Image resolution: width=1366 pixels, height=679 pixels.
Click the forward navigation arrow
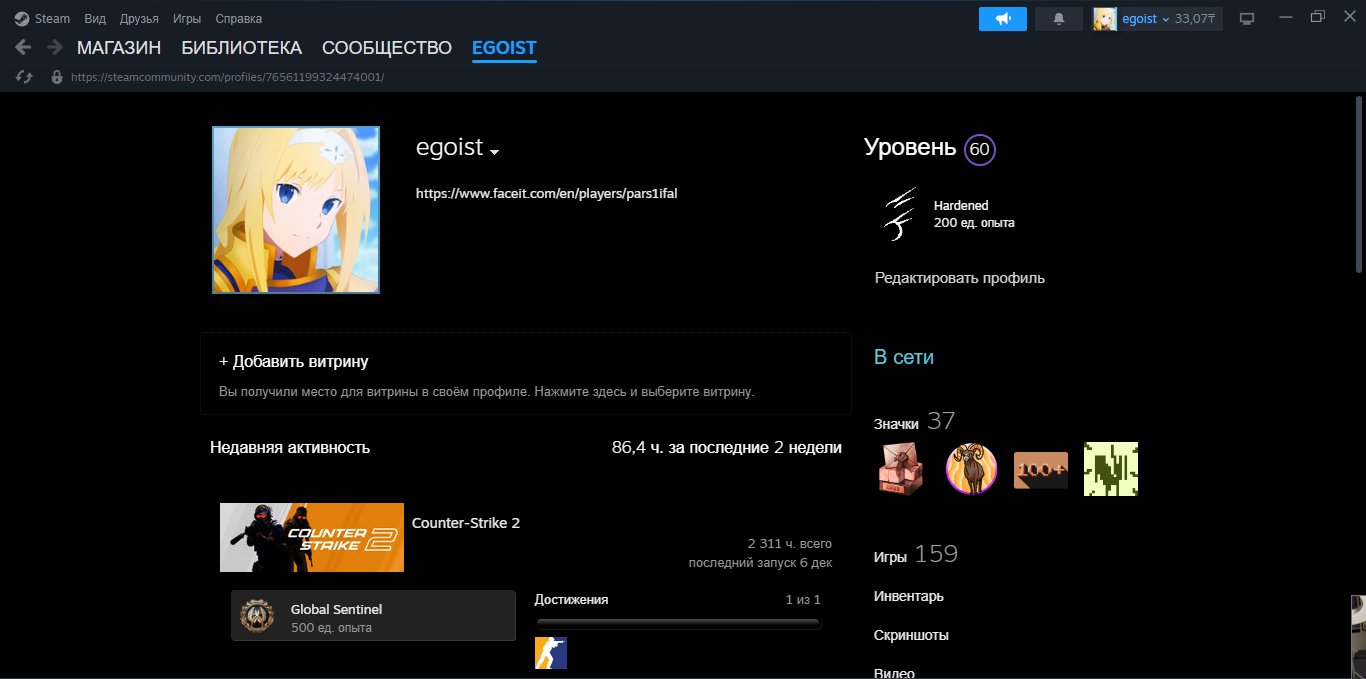point(54,47)
